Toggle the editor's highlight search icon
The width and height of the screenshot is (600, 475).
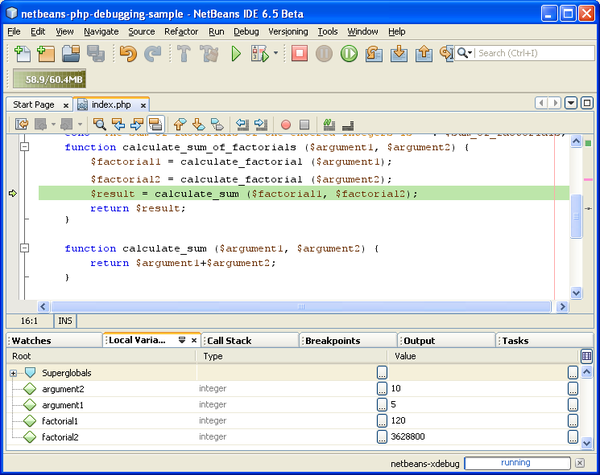(x=155, y=124)
